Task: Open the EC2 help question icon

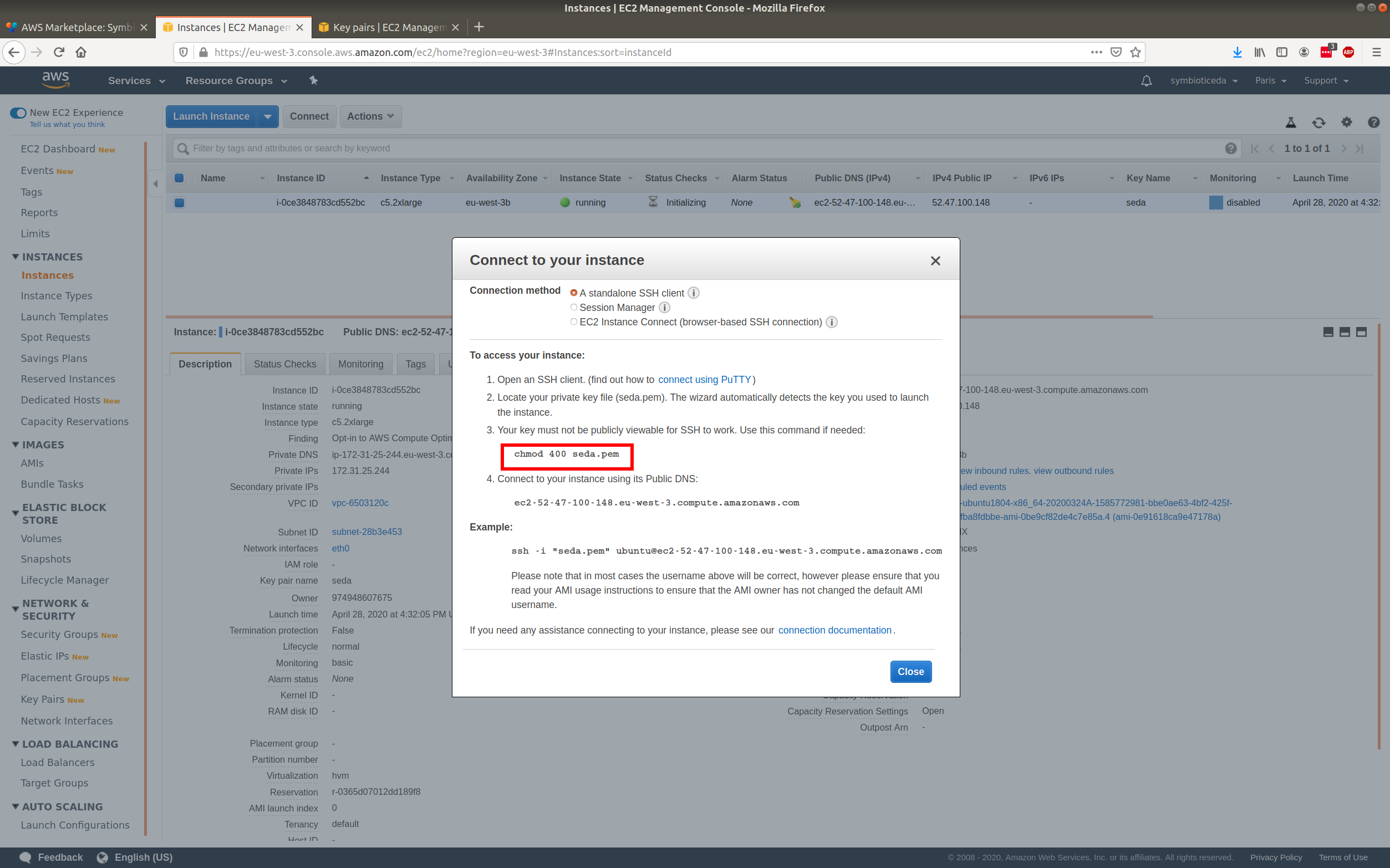Action: click(x=1373, y=122)
